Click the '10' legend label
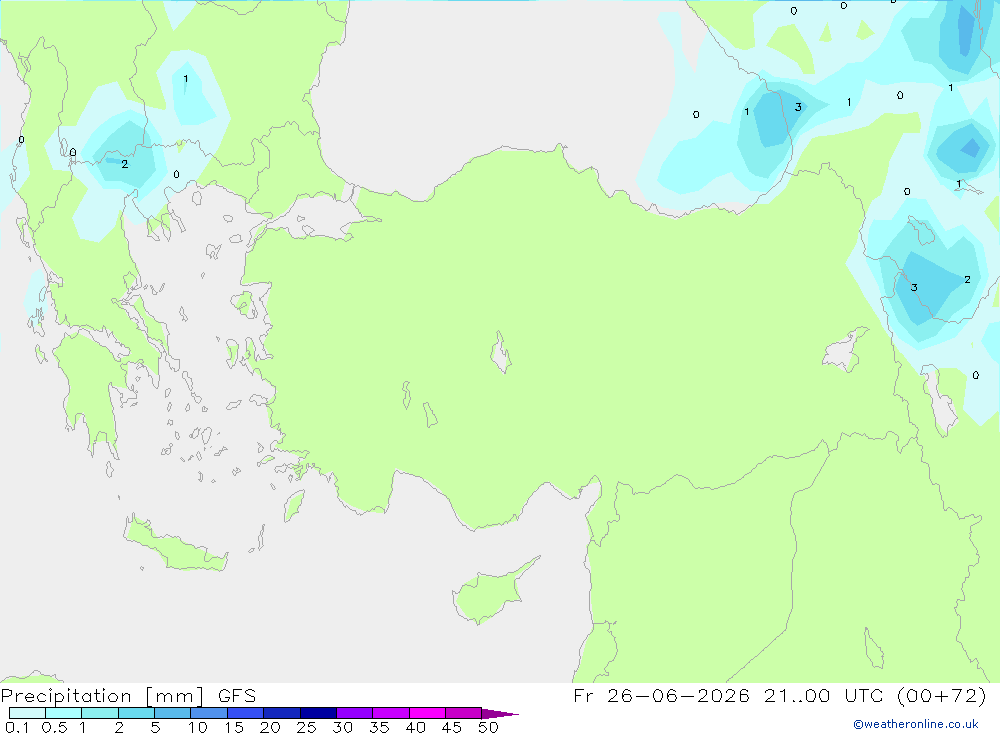Screen dimensions: 1000x733 click(x=197, y=727)
